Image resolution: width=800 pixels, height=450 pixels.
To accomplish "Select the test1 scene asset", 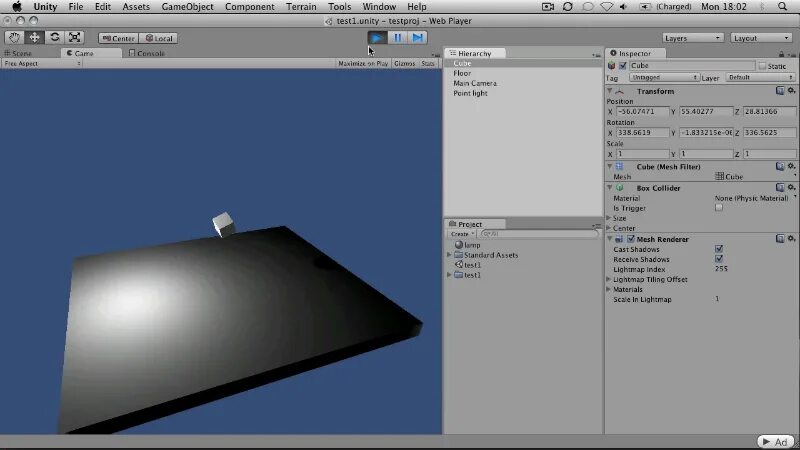I will [468, 265].
